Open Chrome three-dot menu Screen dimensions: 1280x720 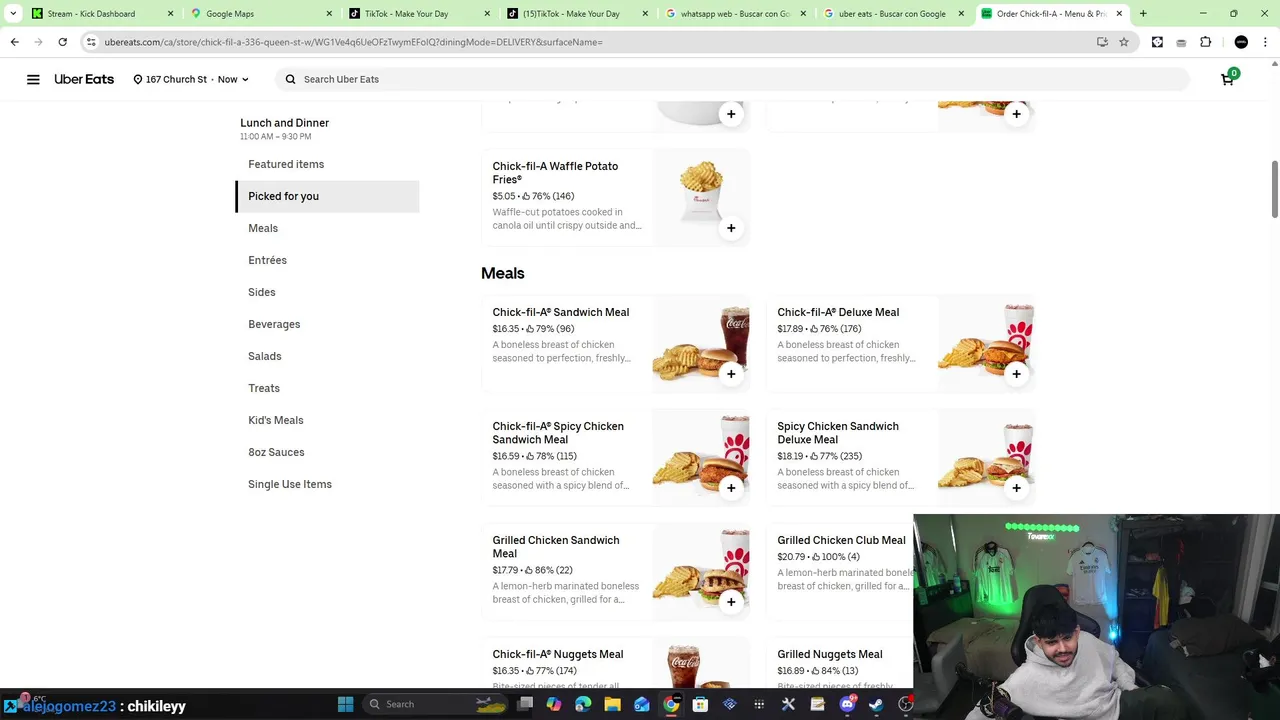click(x=1266, y=42)
